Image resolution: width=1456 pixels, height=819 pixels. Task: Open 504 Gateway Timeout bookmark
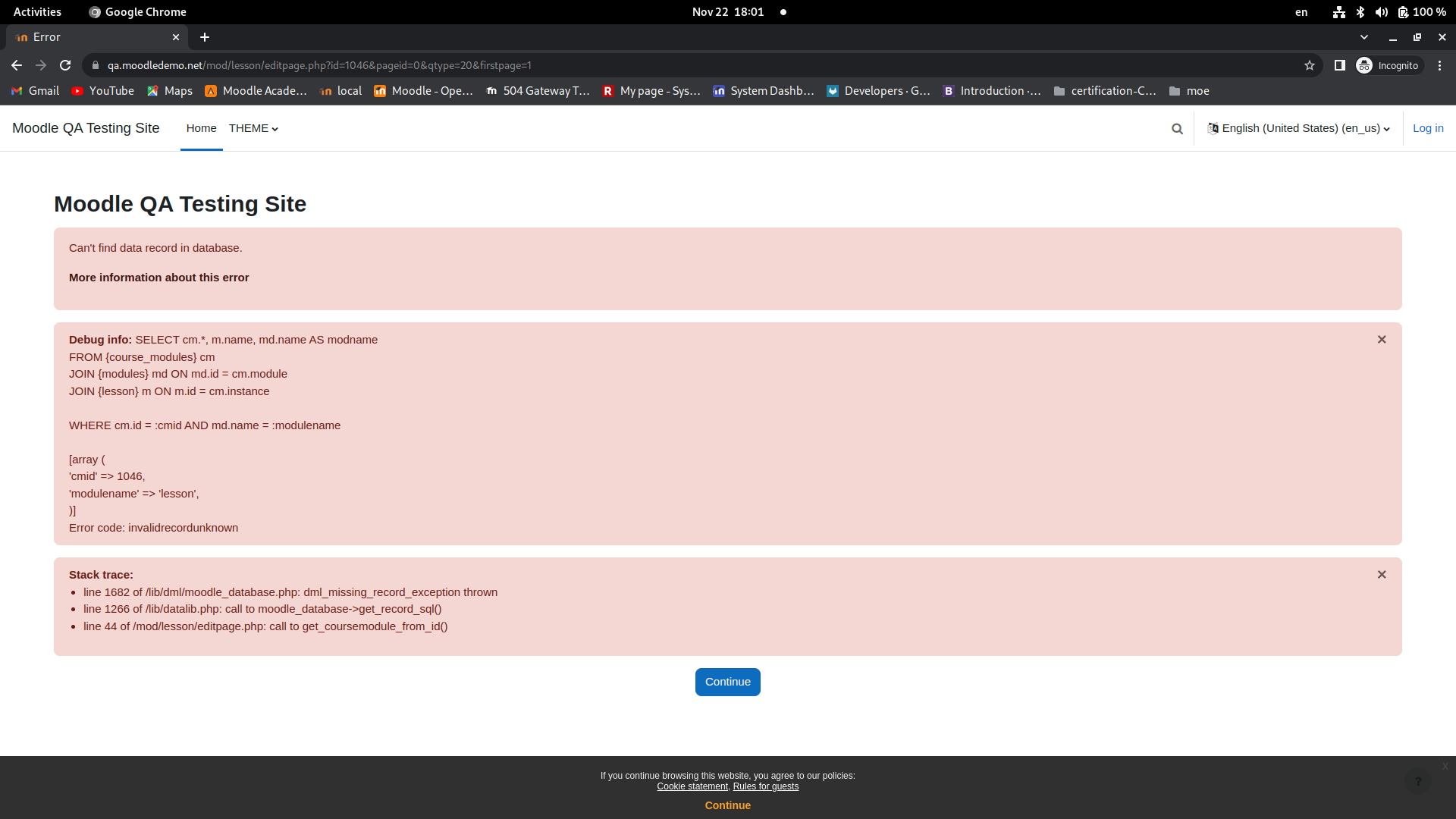click(538, 91)
